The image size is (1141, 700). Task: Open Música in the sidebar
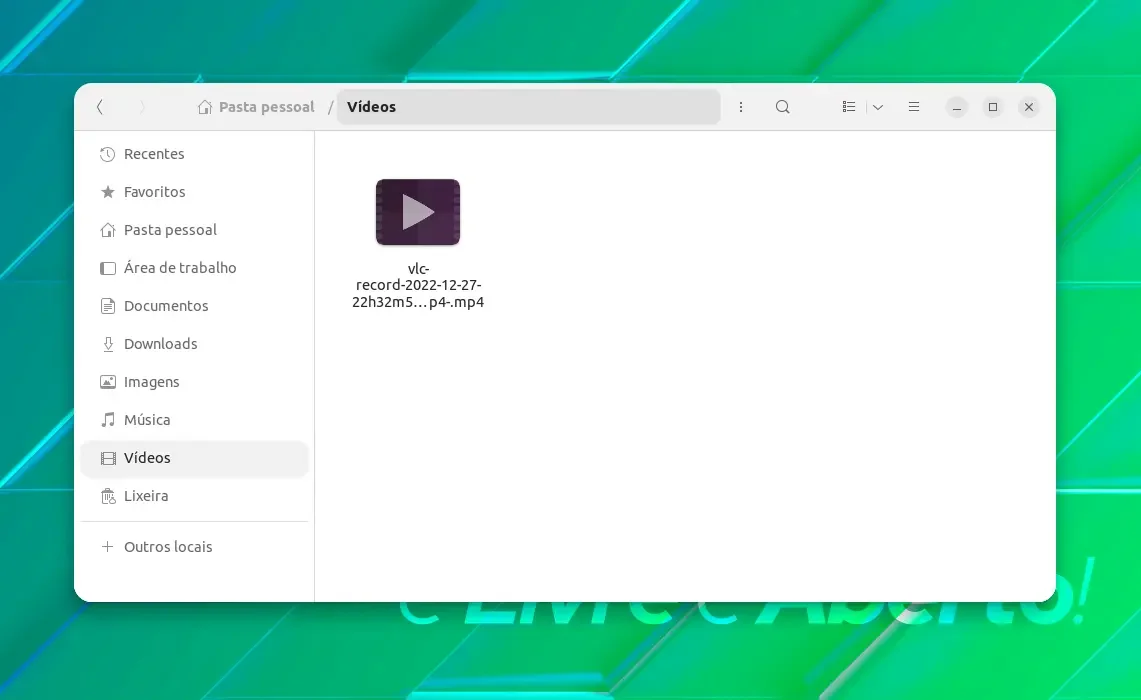click(x=194, y=420)
